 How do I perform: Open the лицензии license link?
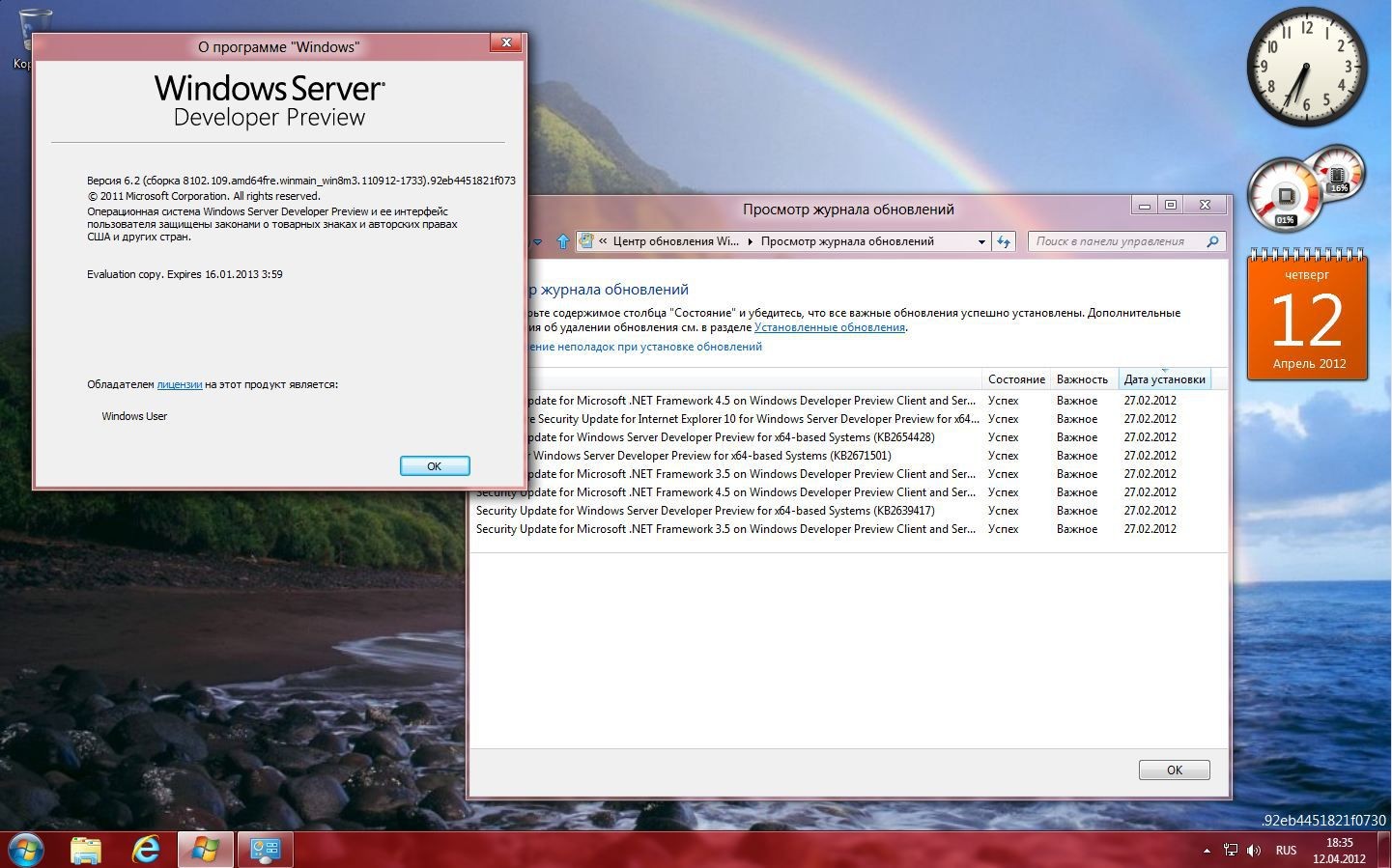click(x=180, y=384)
